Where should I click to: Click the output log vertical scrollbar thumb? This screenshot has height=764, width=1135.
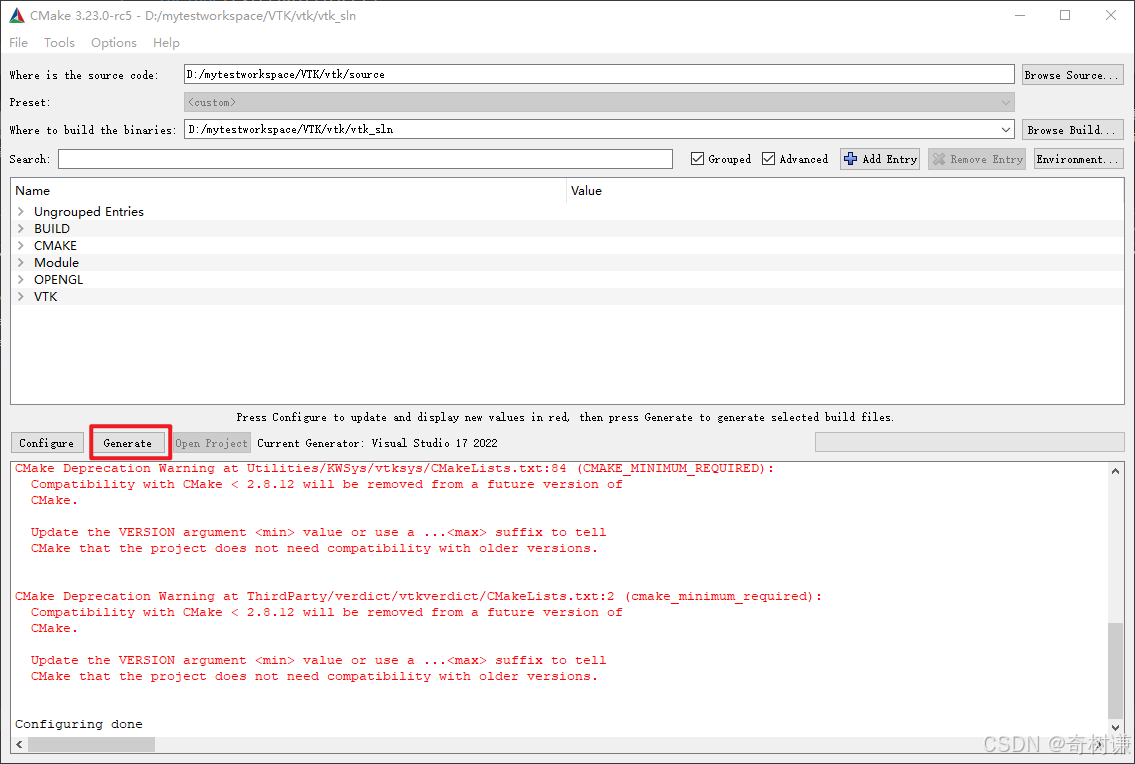[1115, 671]
